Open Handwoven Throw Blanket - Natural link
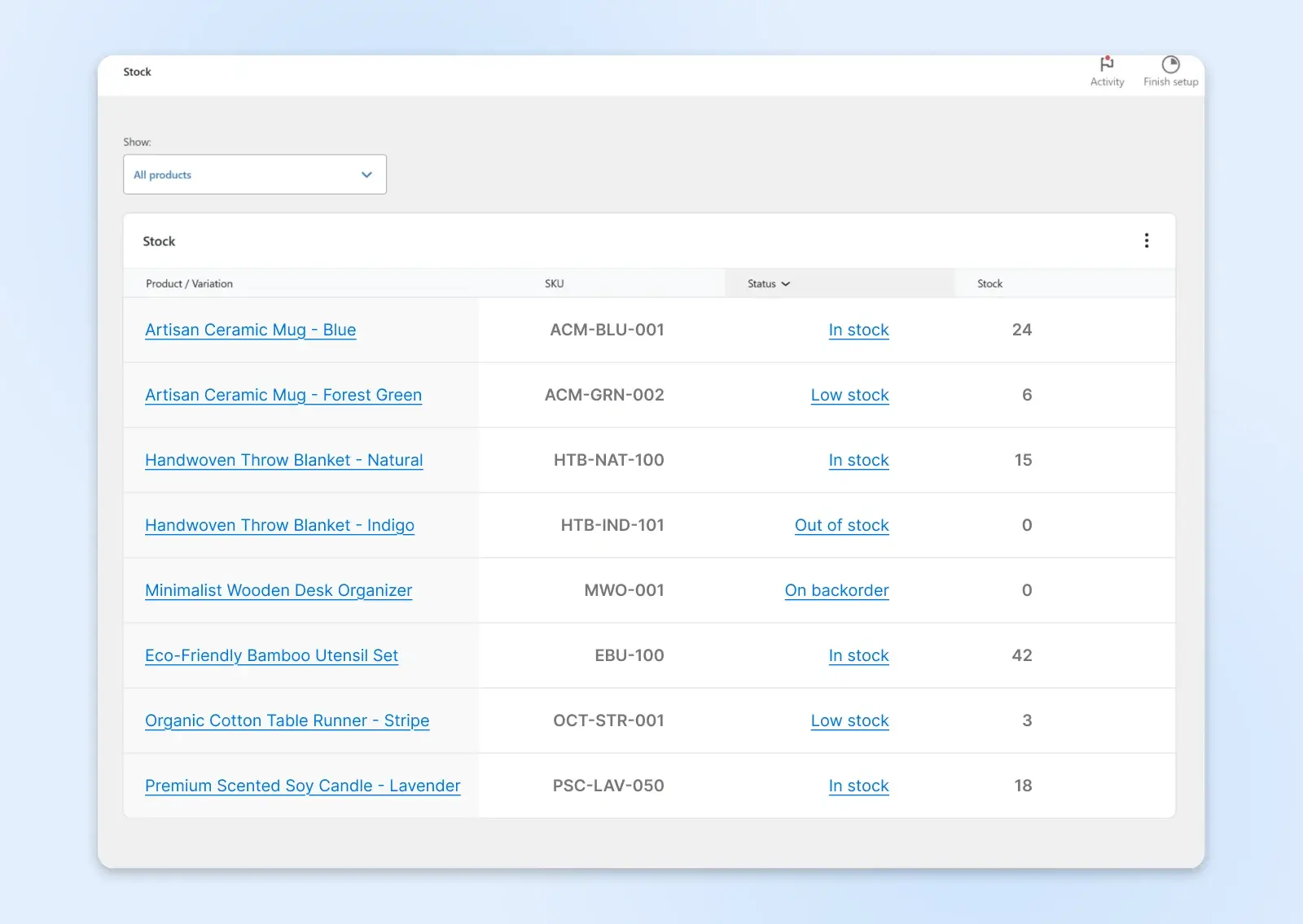 pos(283,460)
